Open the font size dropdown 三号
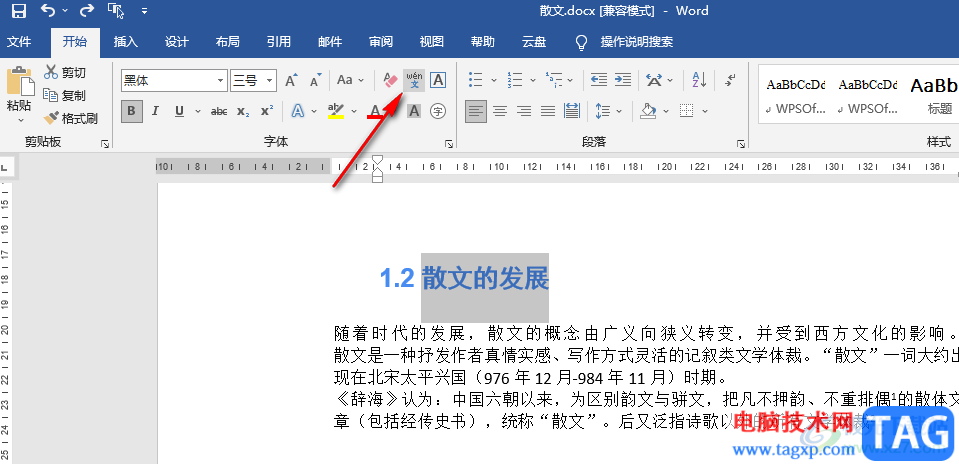Screen dimensions: 959x464 pyautogui.click(x=270, y=81)
